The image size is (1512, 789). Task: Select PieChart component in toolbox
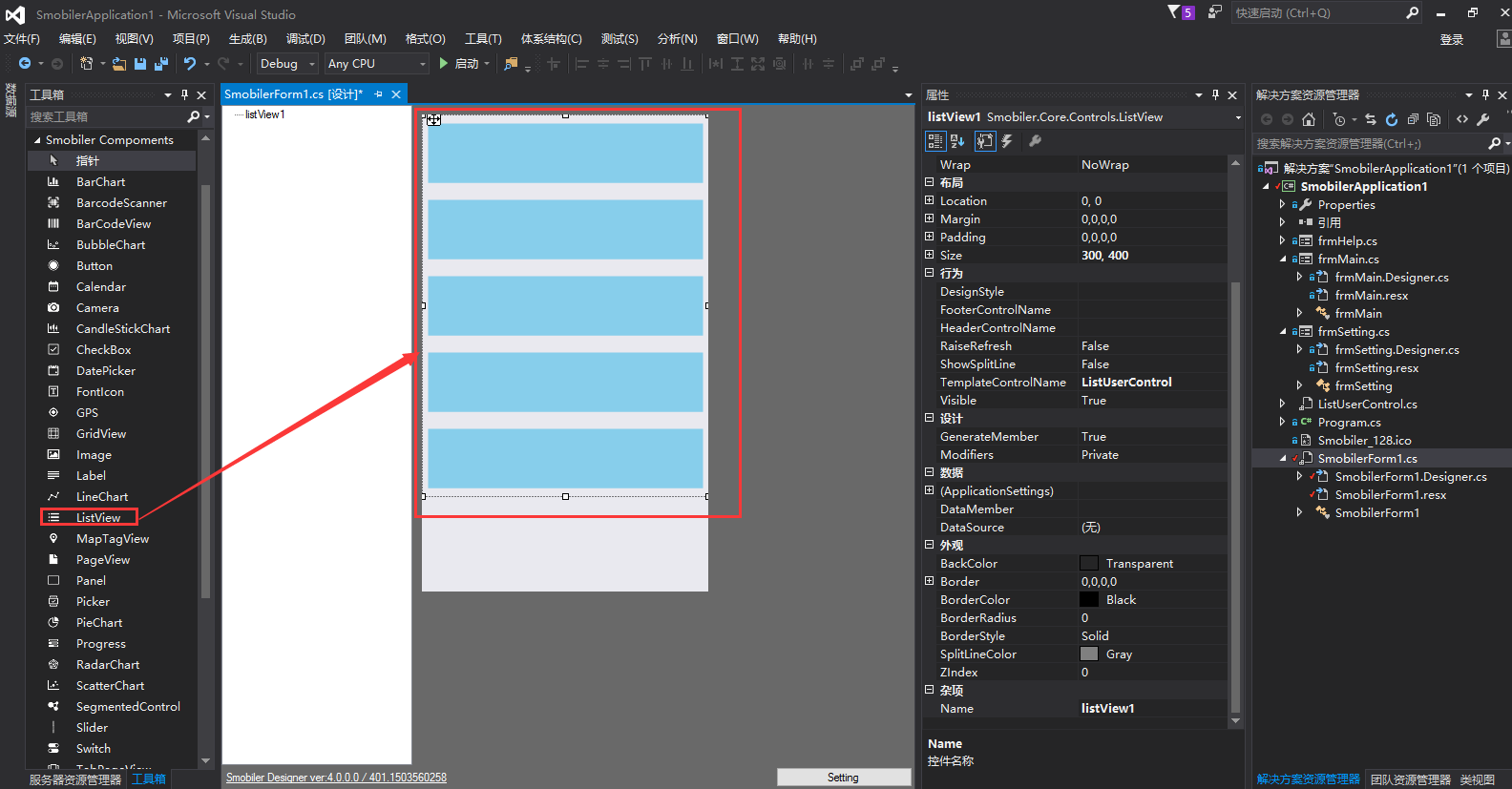coord(99,622)
